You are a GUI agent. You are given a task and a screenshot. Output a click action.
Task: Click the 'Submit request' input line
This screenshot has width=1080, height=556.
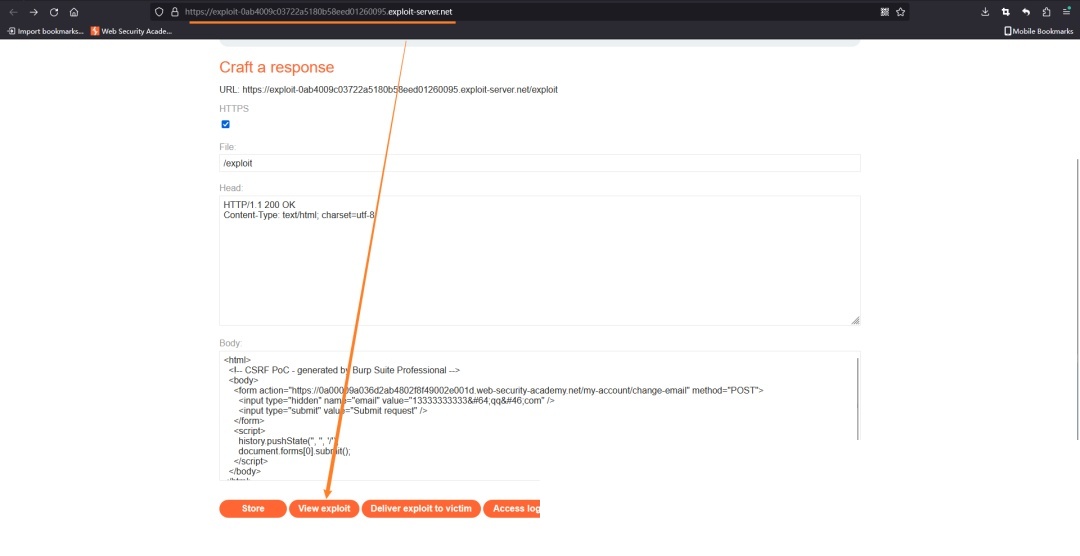click(333, 411)
